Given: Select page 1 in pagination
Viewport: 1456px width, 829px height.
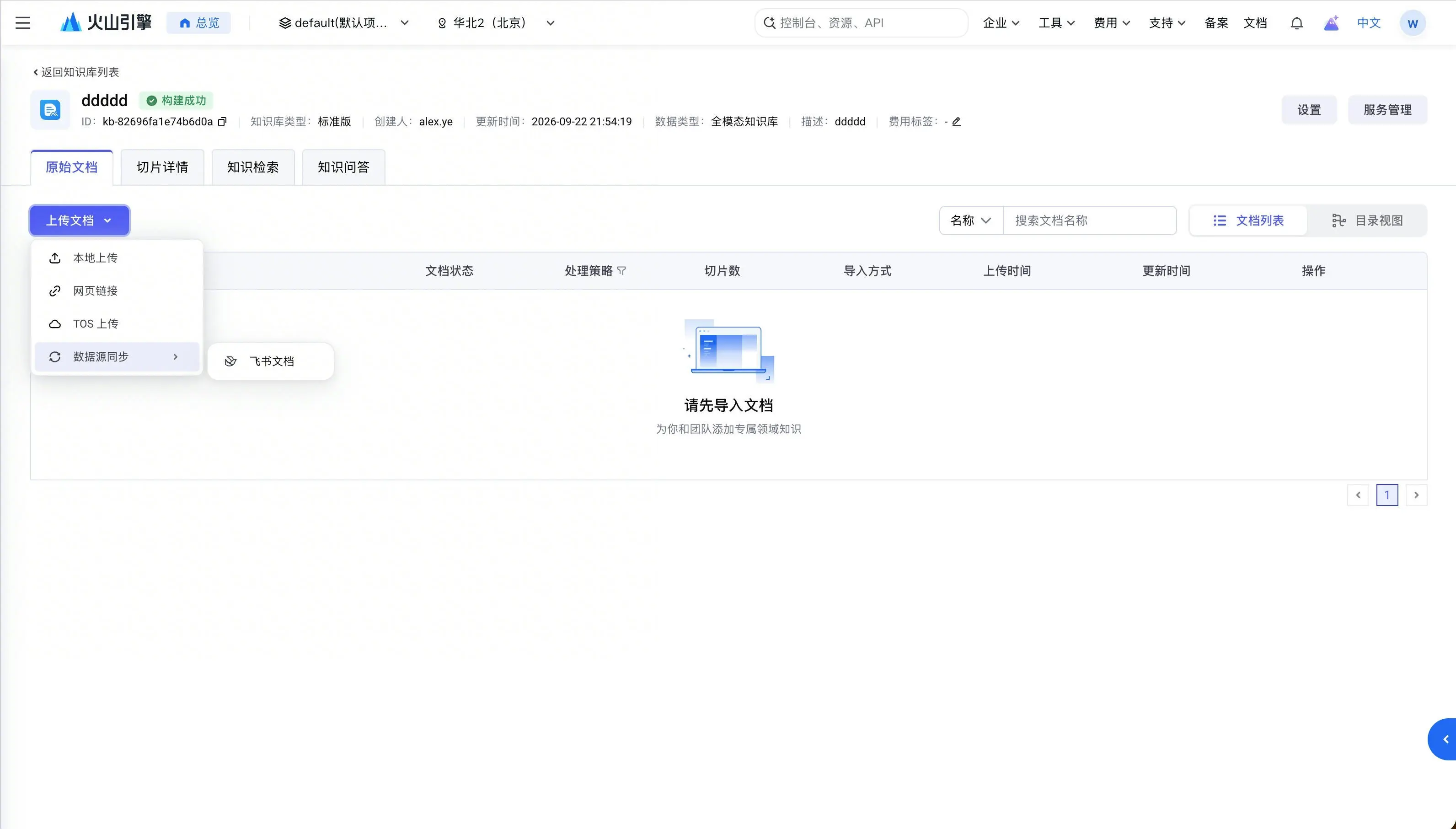Looking at the screenshot, I should pos(1387,495).
